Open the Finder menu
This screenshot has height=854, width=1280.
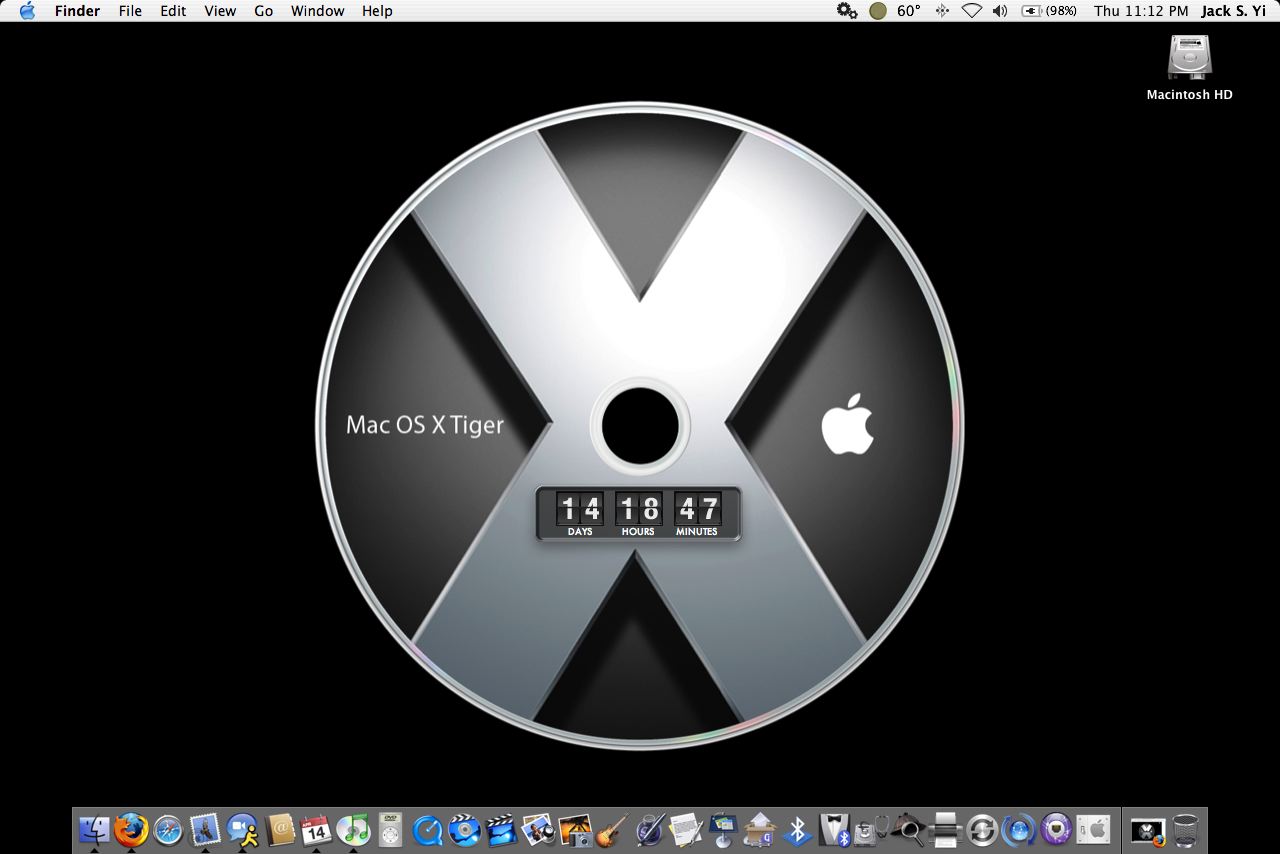point(77,11)
